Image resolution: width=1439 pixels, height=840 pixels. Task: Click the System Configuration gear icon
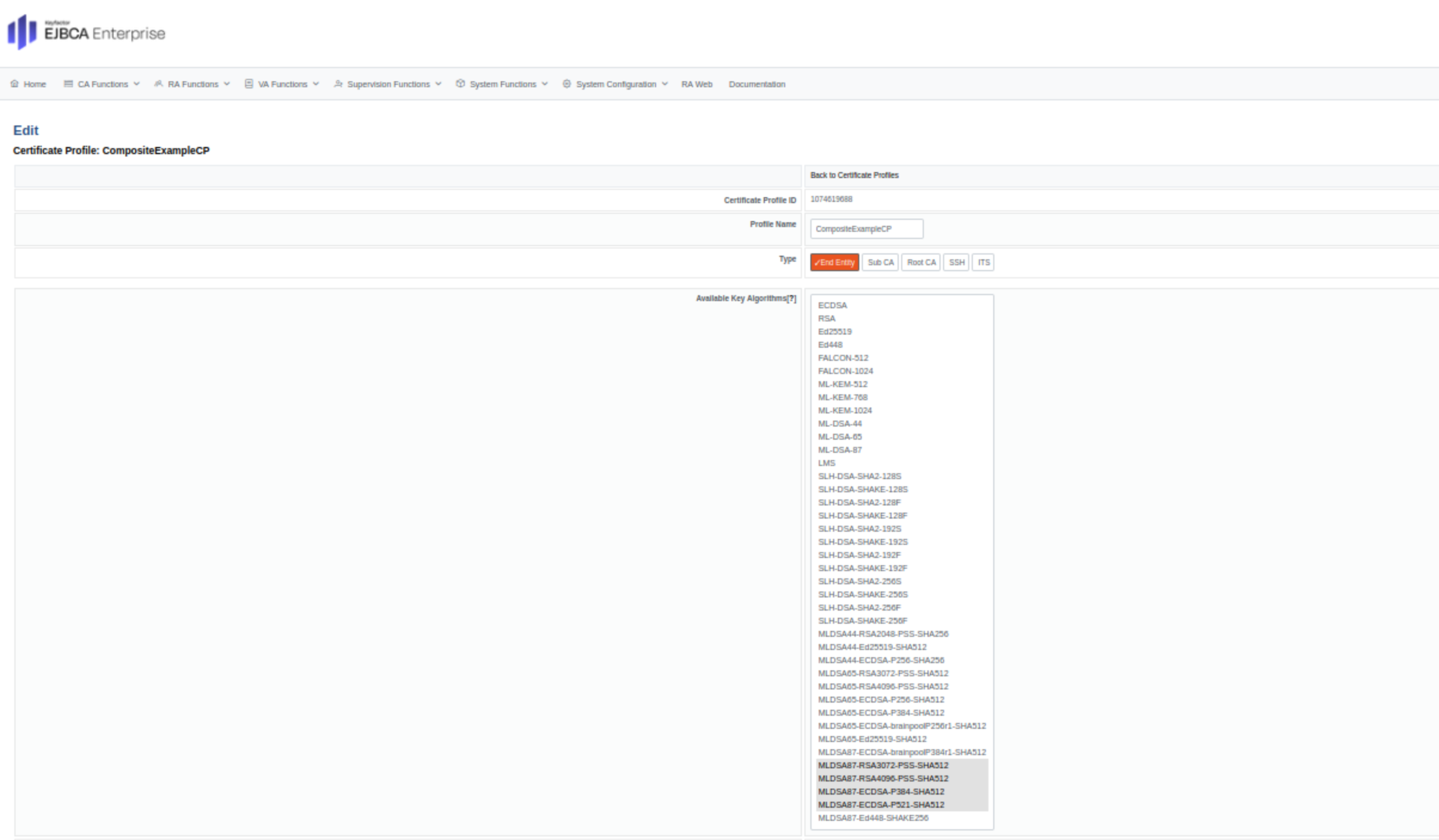pyautogui.click(x=567, y=84)
